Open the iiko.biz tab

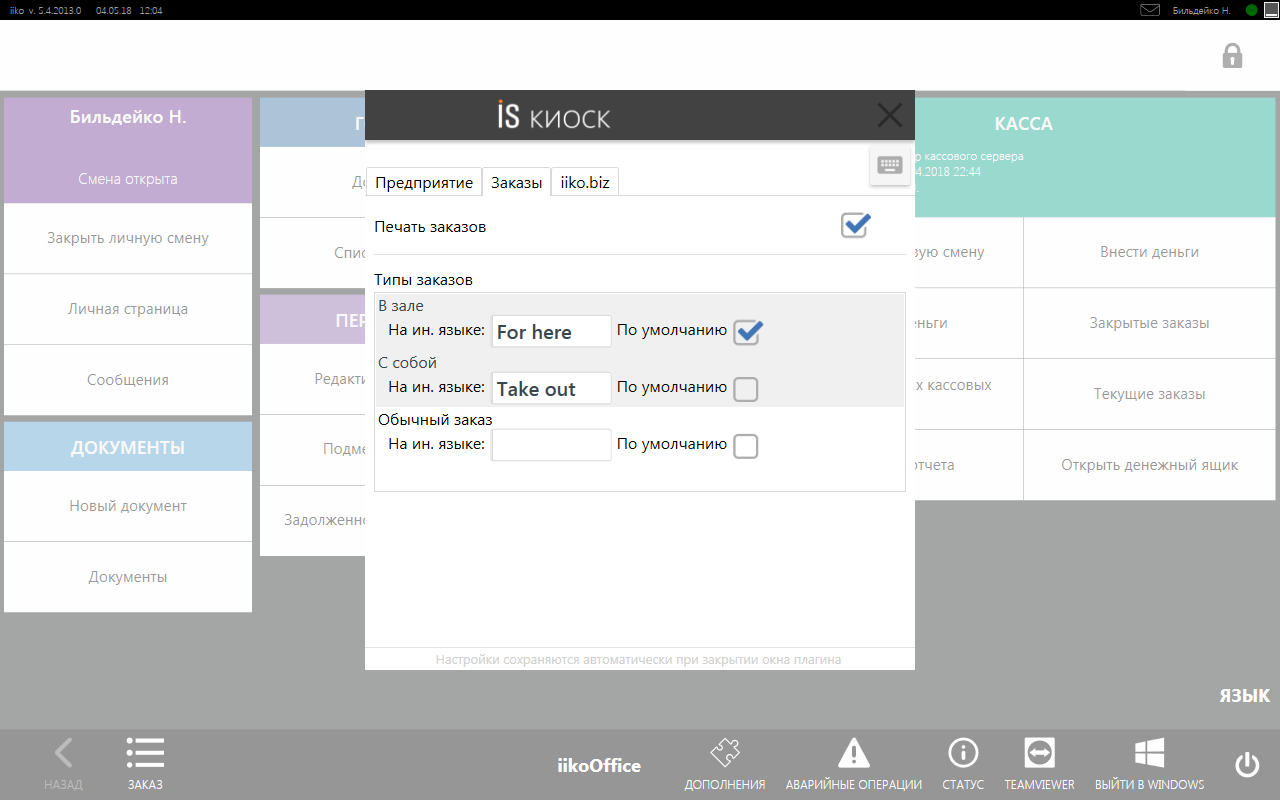tap(585, 182)
